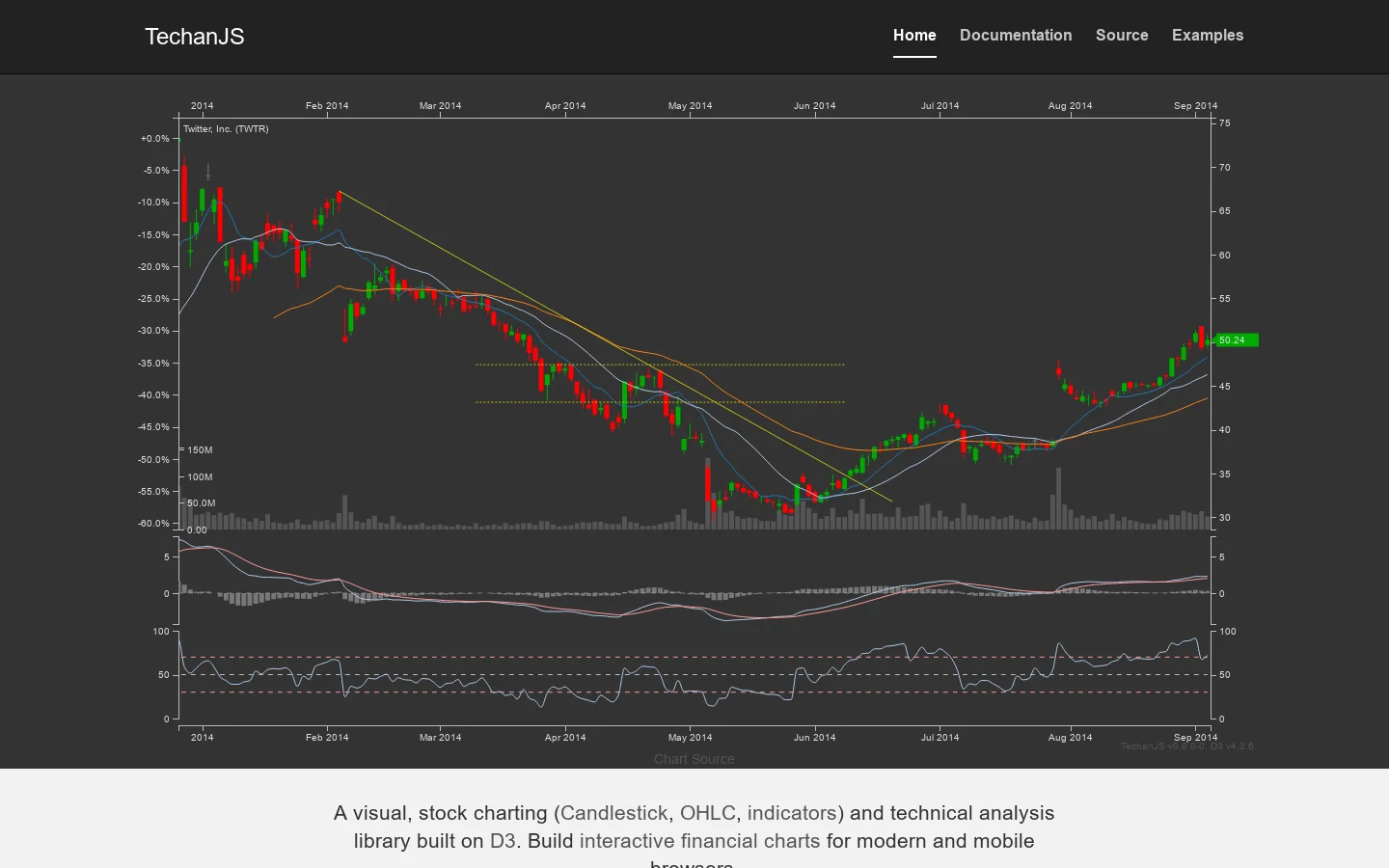1389x868 pixels.
Task: Click the interactive financial charts link
Action: (x=699, y=841)
